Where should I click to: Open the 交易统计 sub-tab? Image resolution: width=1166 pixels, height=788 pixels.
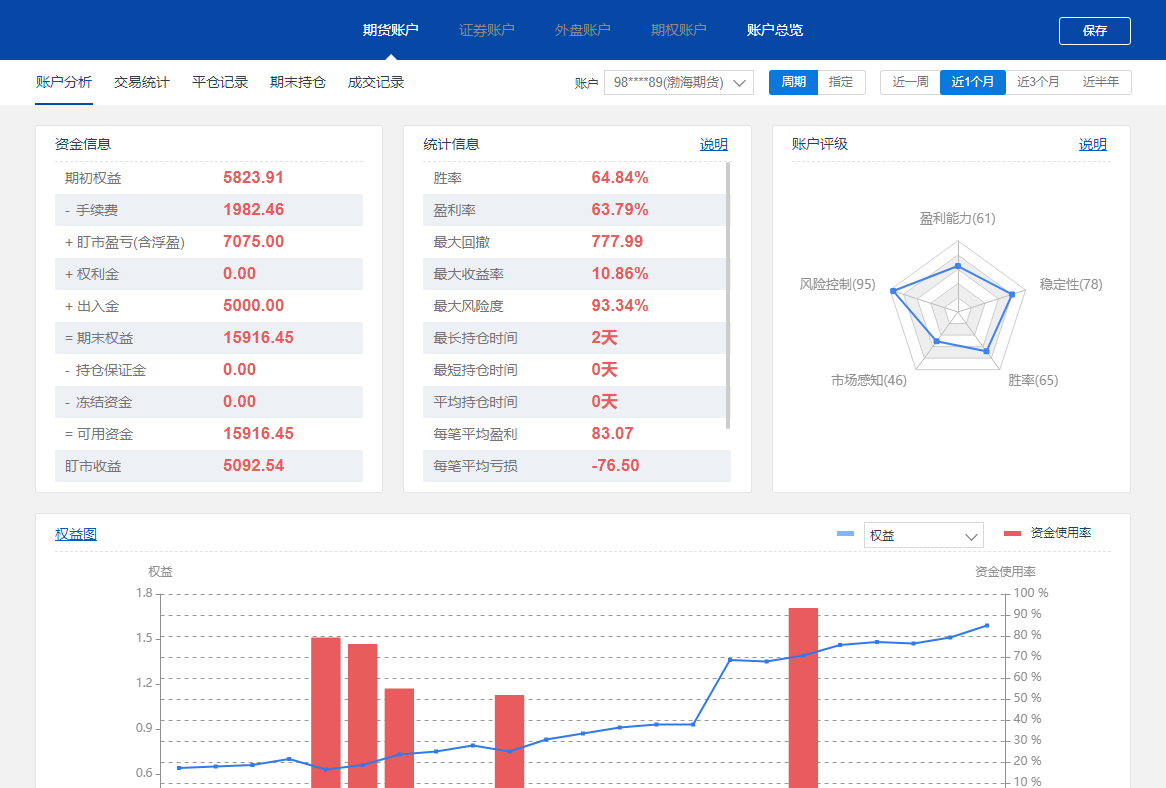click(142, 82)
